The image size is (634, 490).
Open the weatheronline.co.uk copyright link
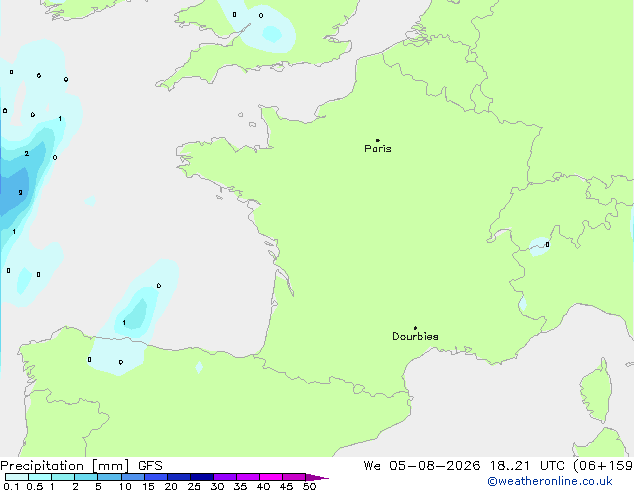coord(550,481)
